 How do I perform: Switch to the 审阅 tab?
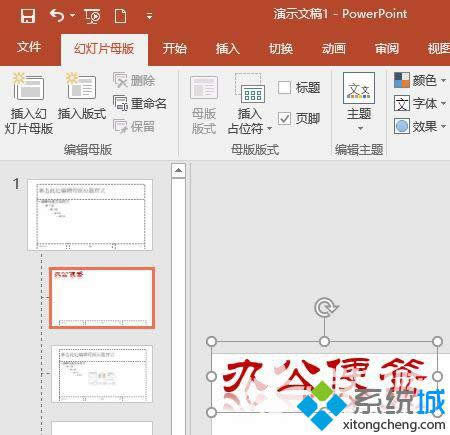(387, 49)
